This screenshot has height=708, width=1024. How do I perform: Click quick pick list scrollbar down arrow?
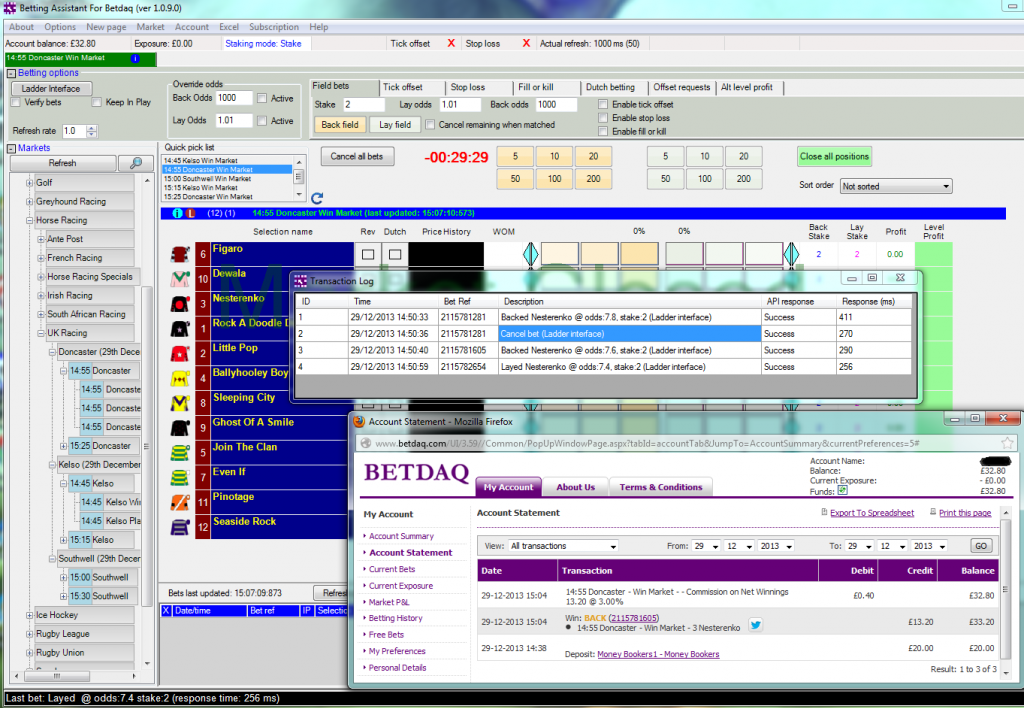coord(298,195)
